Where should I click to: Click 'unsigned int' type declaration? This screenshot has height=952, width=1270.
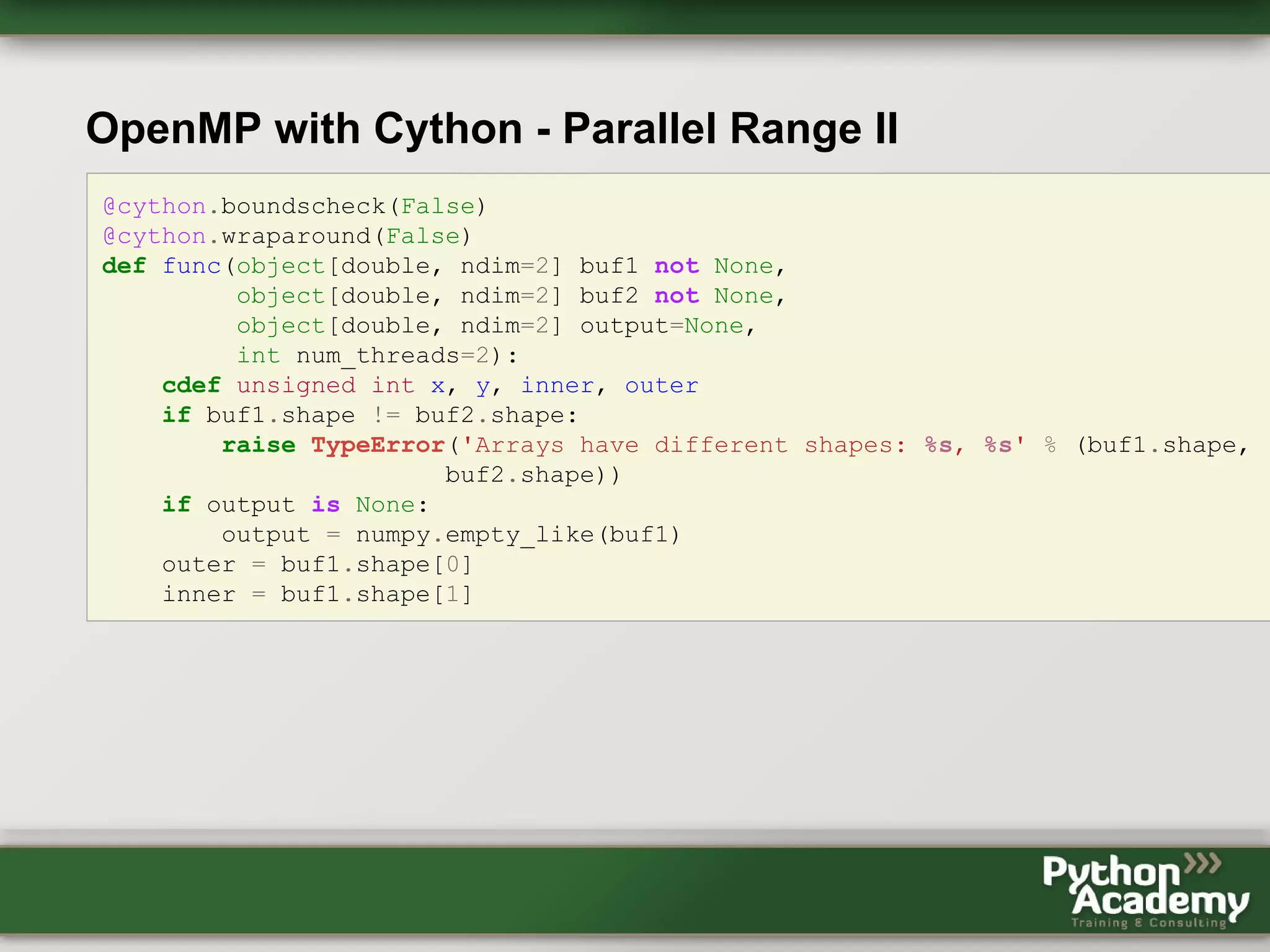click(x=326, y=386)
